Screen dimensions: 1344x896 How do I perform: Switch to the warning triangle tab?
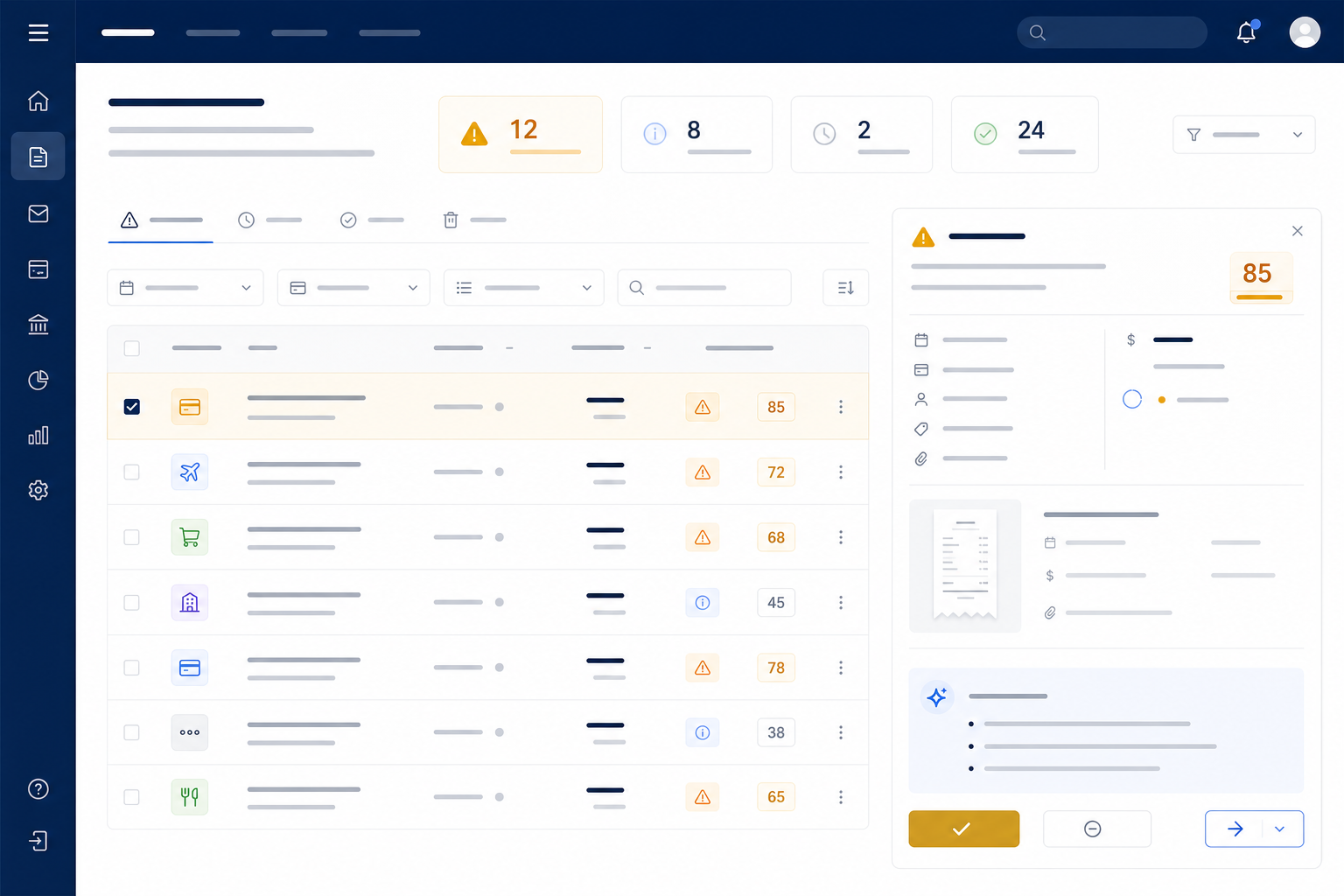click(161, 220)
